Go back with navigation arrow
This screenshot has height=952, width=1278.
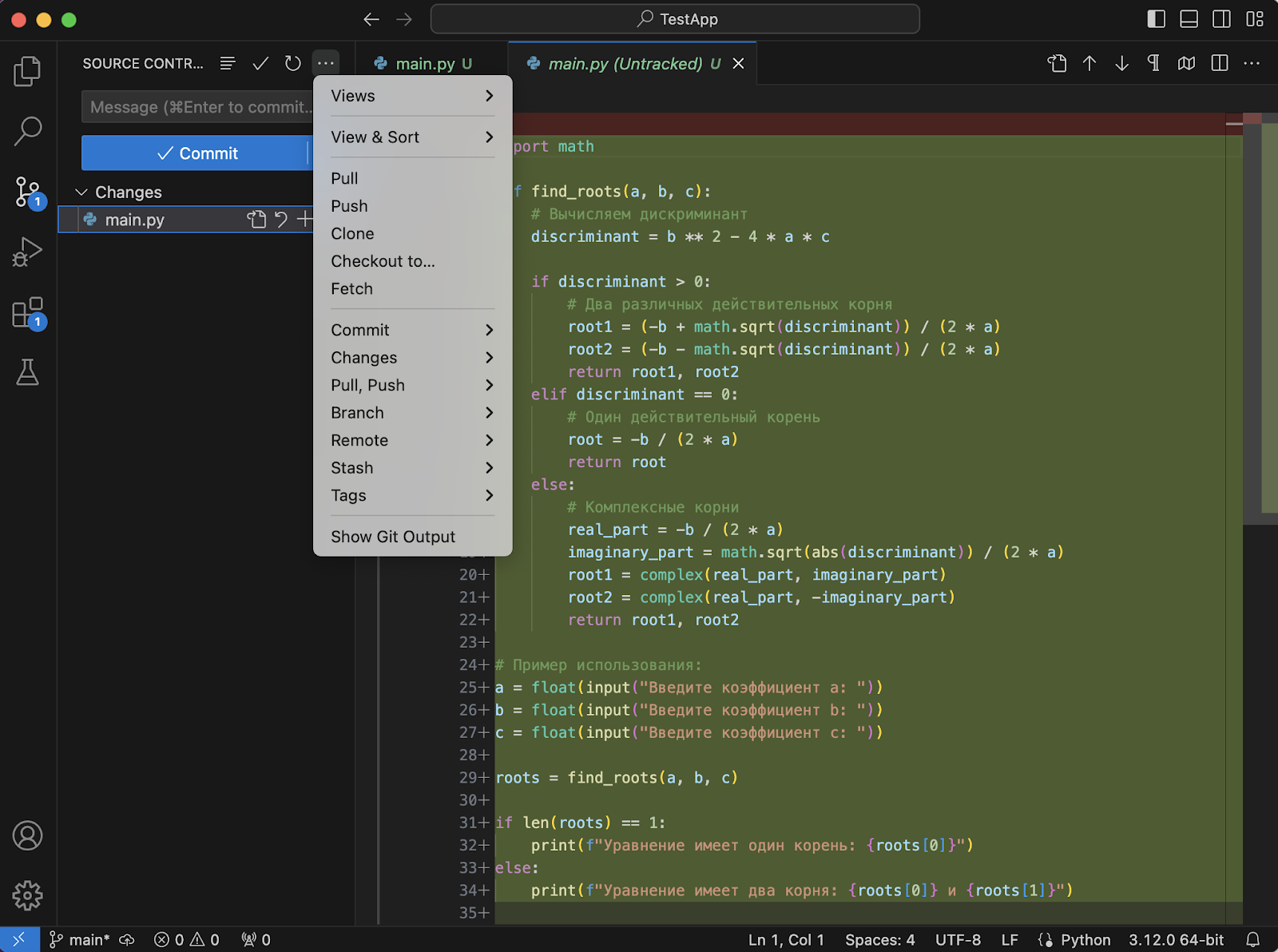pos(371,19)
